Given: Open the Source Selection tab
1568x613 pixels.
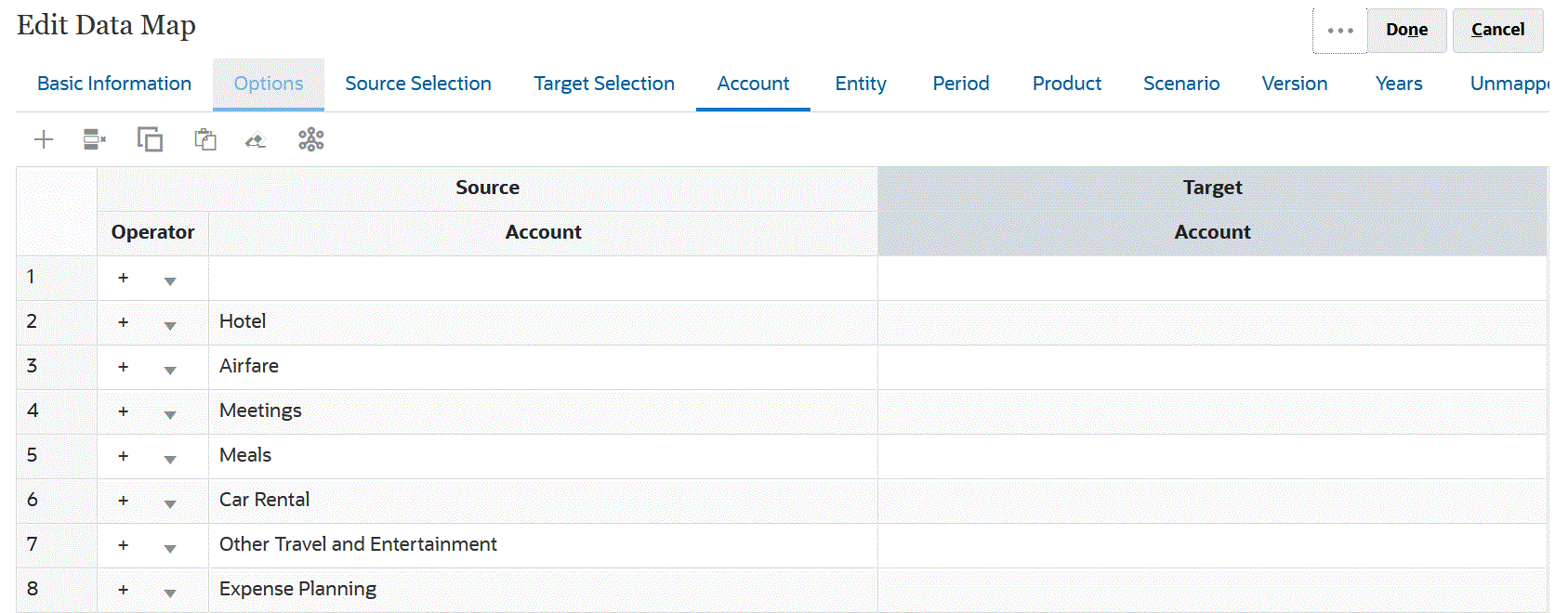Looking at the screenshot, I should 418,84.
